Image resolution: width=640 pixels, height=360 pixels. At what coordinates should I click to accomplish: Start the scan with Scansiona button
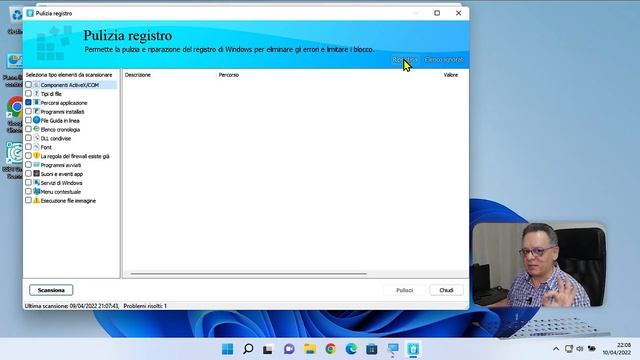51,290
